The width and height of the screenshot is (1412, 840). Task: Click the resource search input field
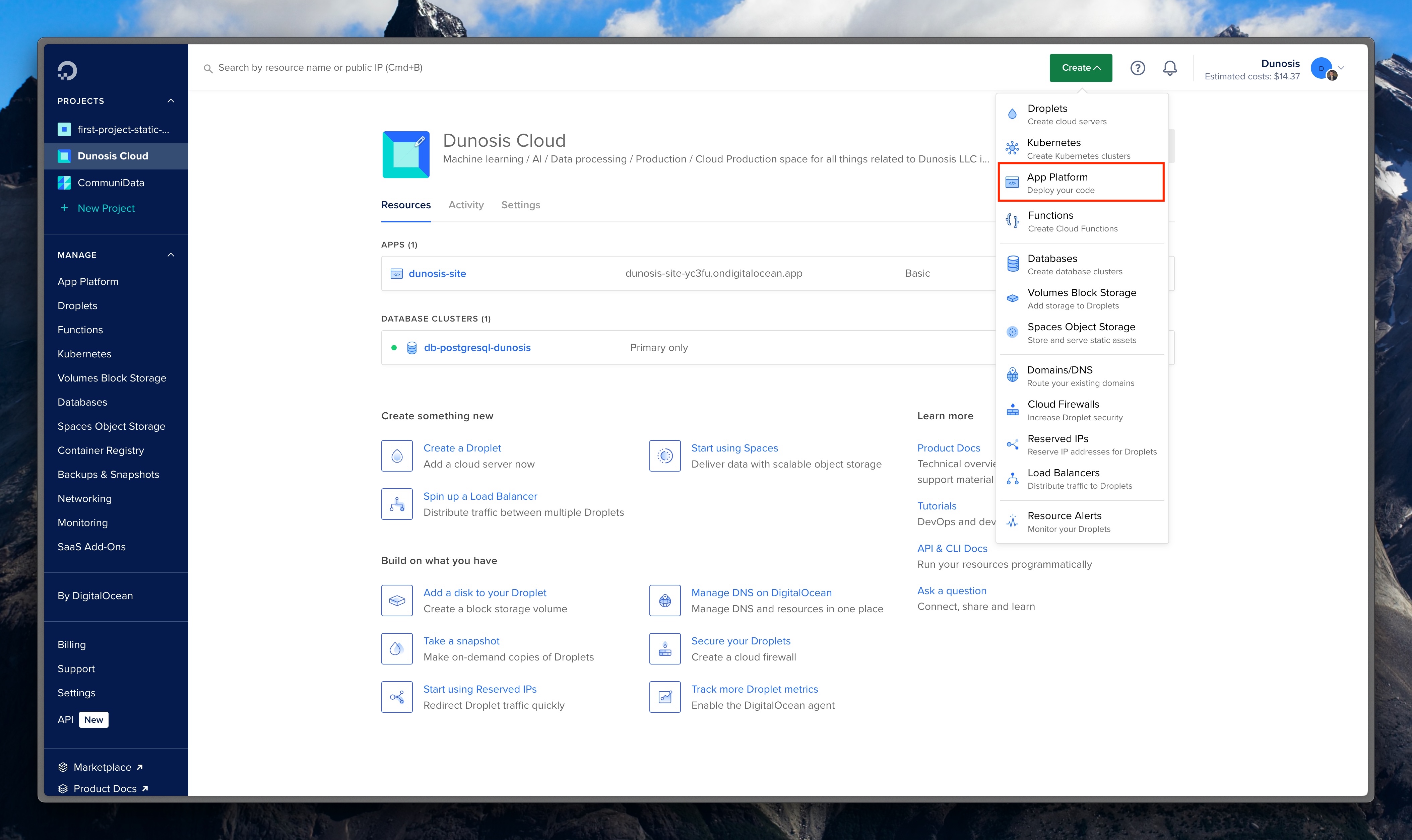(x=320, y=68)
